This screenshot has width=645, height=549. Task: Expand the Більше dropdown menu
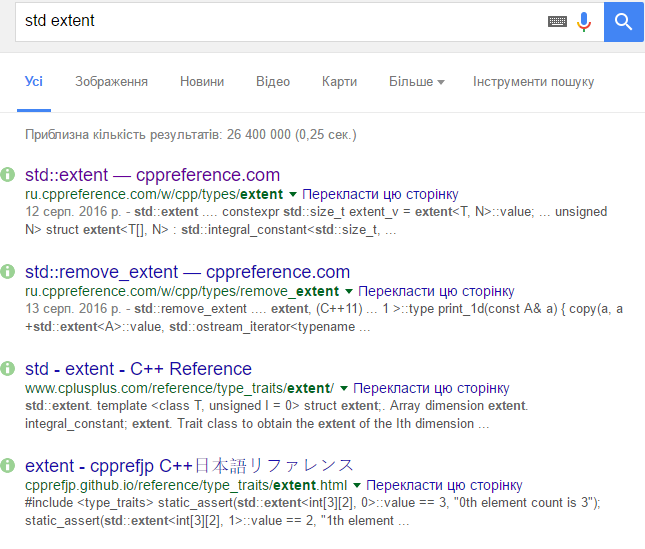coord(416,82)
